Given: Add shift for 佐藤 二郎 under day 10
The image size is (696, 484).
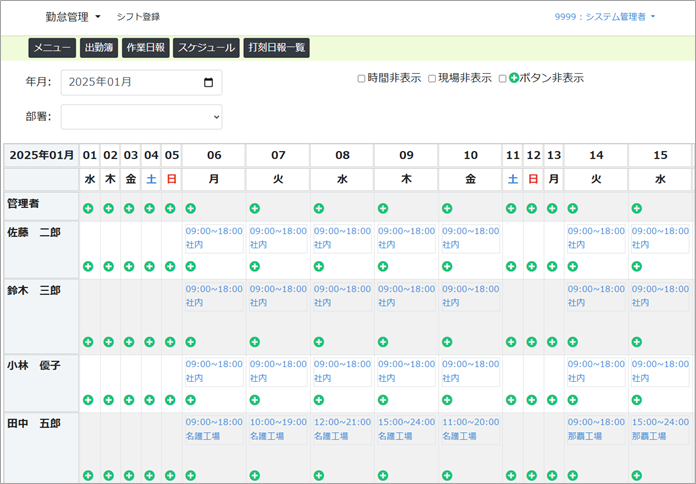Looking at the screenshot, I should (x=447, y=266).
